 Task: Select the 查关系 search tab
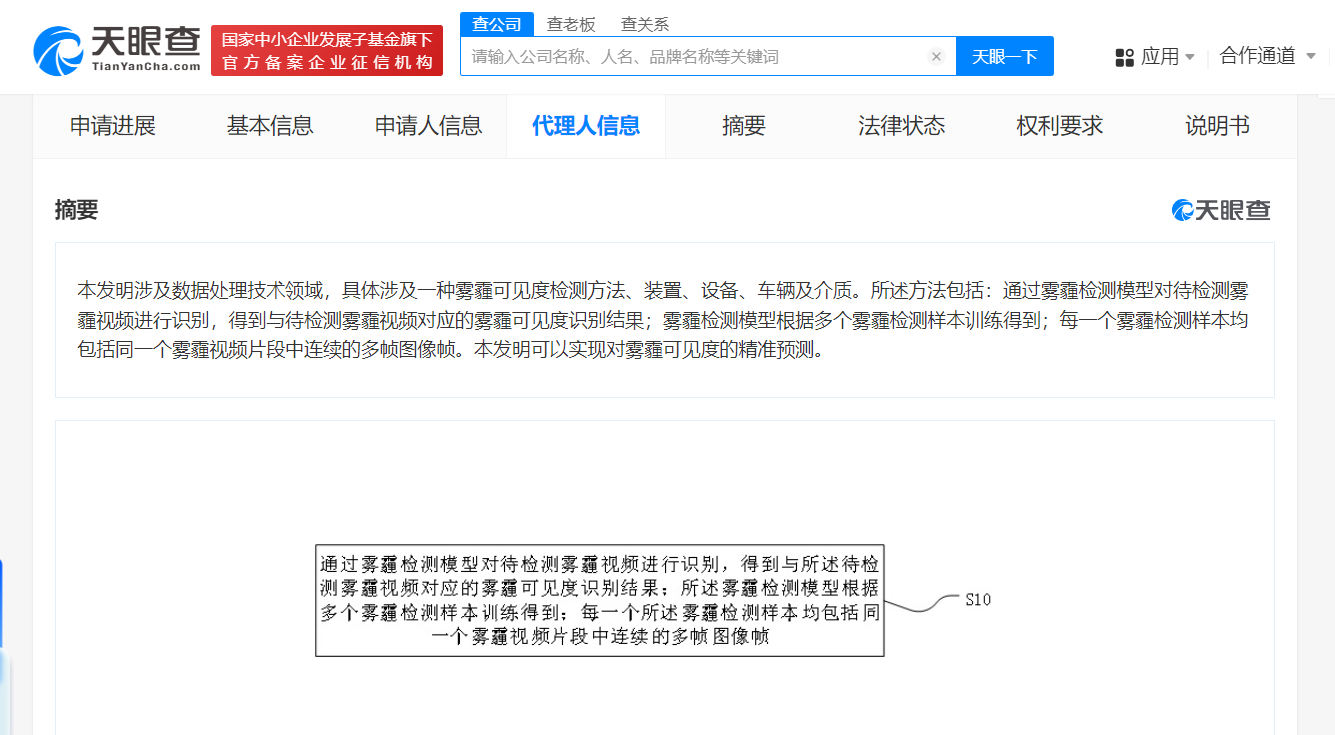click(x=645, y=24)
